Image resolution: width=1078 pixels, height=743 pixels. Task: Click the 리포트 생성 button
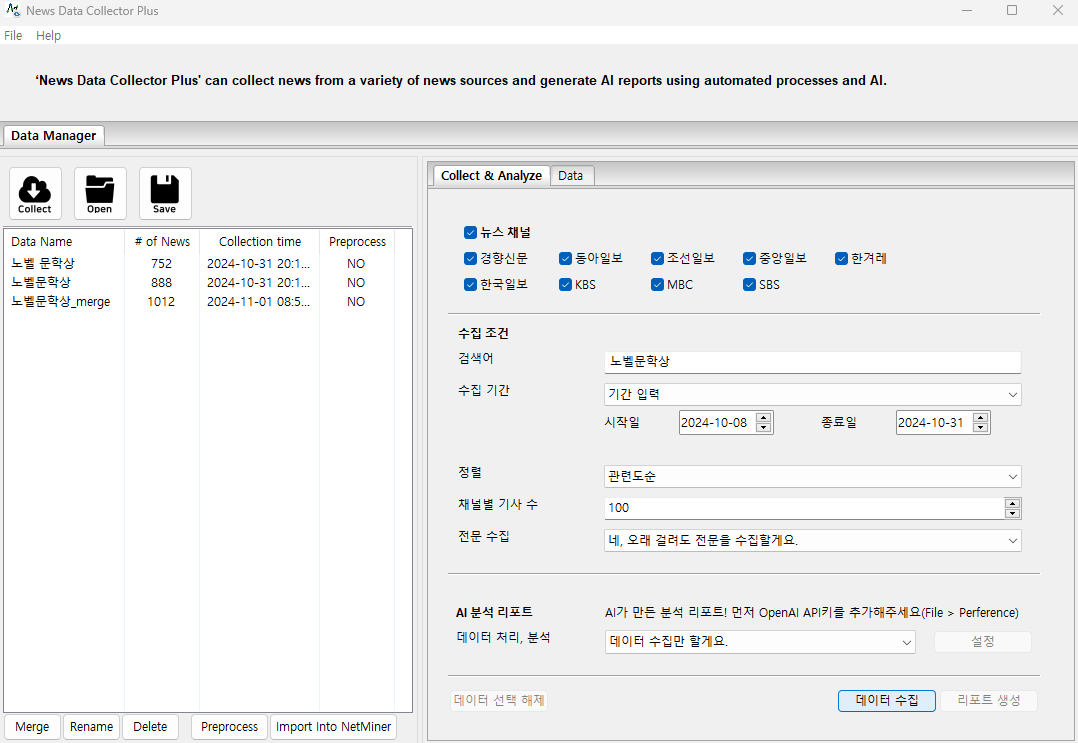pyautogui.click(x=989, y=700)
